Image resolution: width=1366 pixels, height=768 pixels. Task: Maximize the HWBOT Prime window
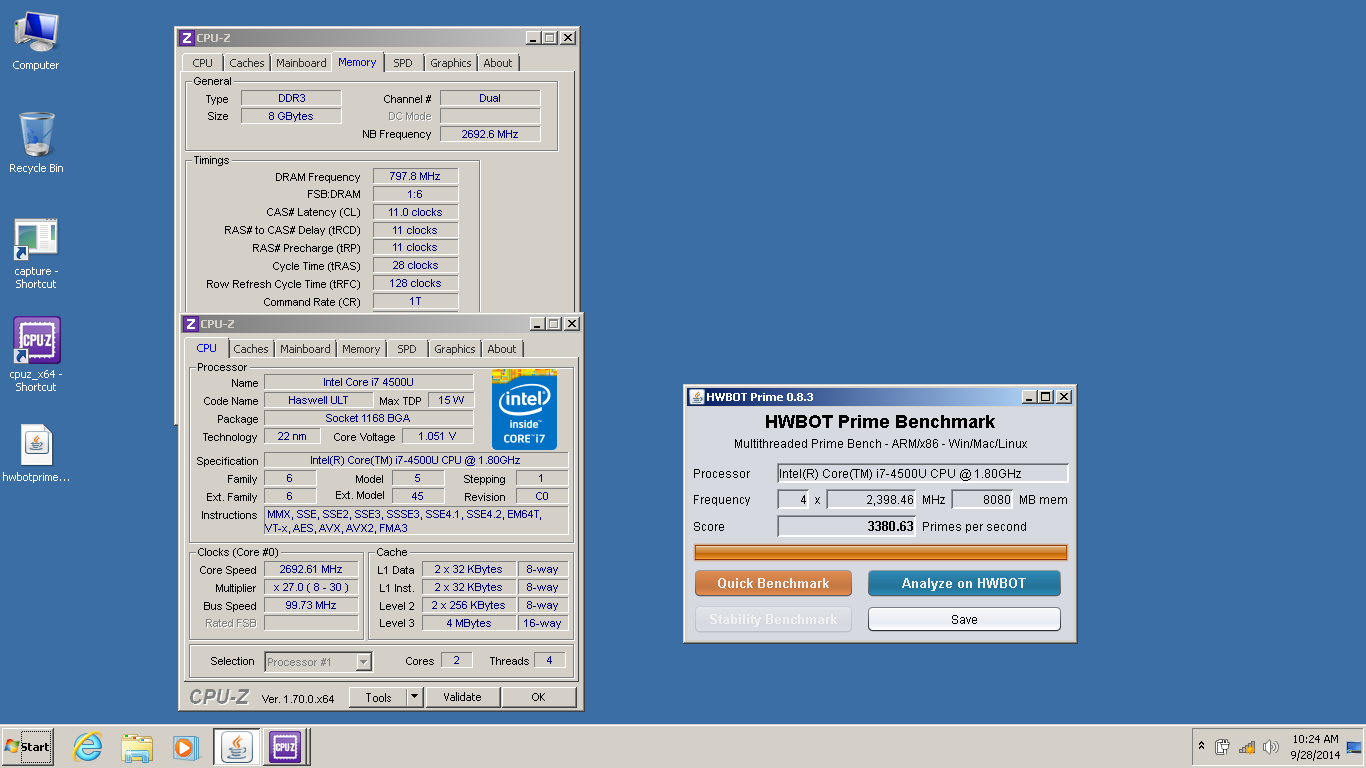[1046, 397]
